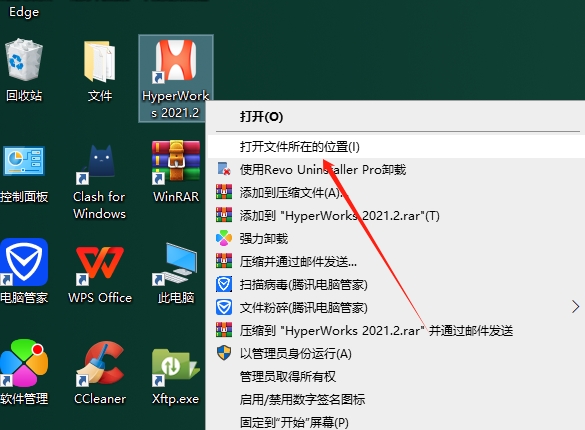
Task: Click the colorful clover icon beside 强力卸载
Action: click(224, 238)
